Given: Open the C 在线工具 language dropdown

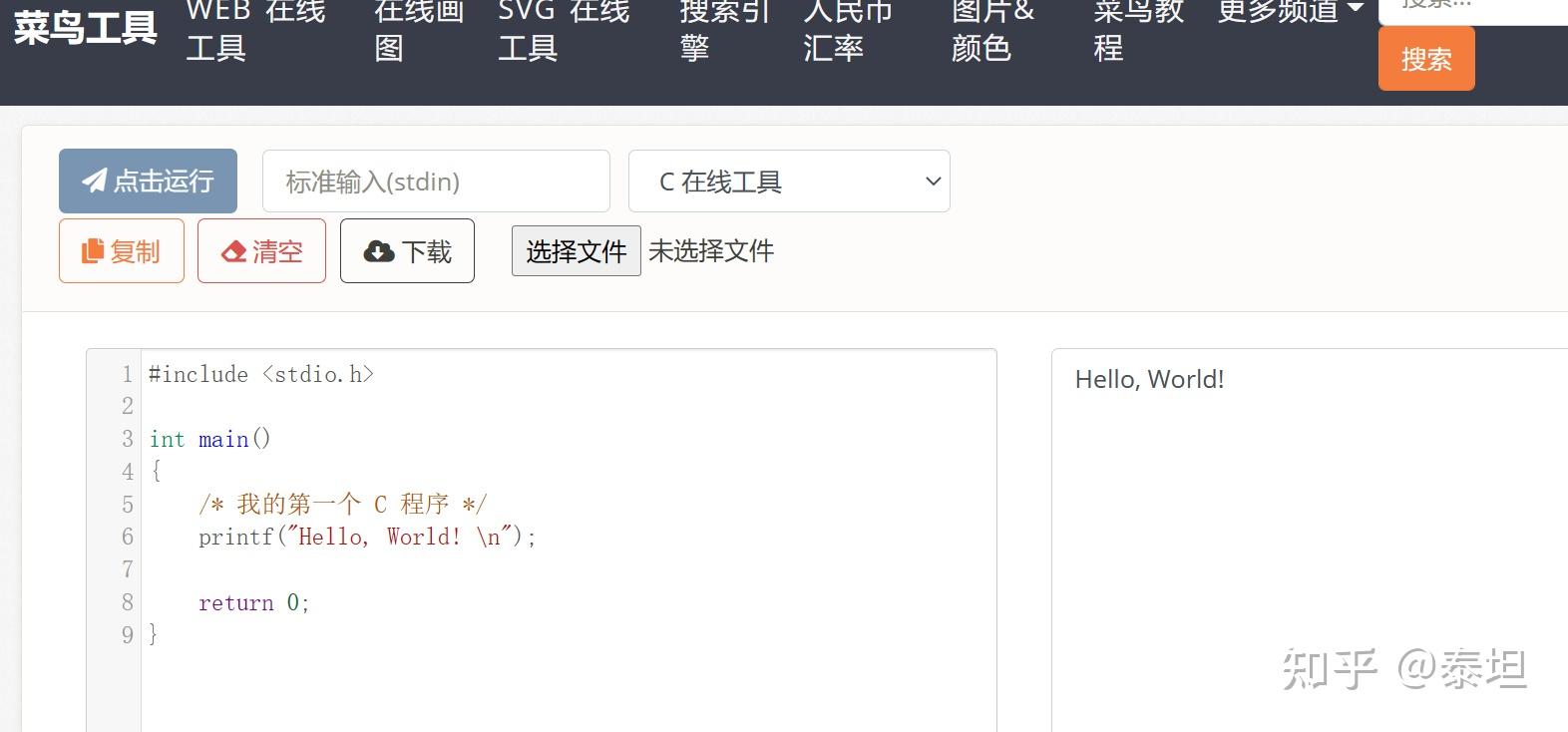Looking at the screenshot, I should [x=789, y=182].
